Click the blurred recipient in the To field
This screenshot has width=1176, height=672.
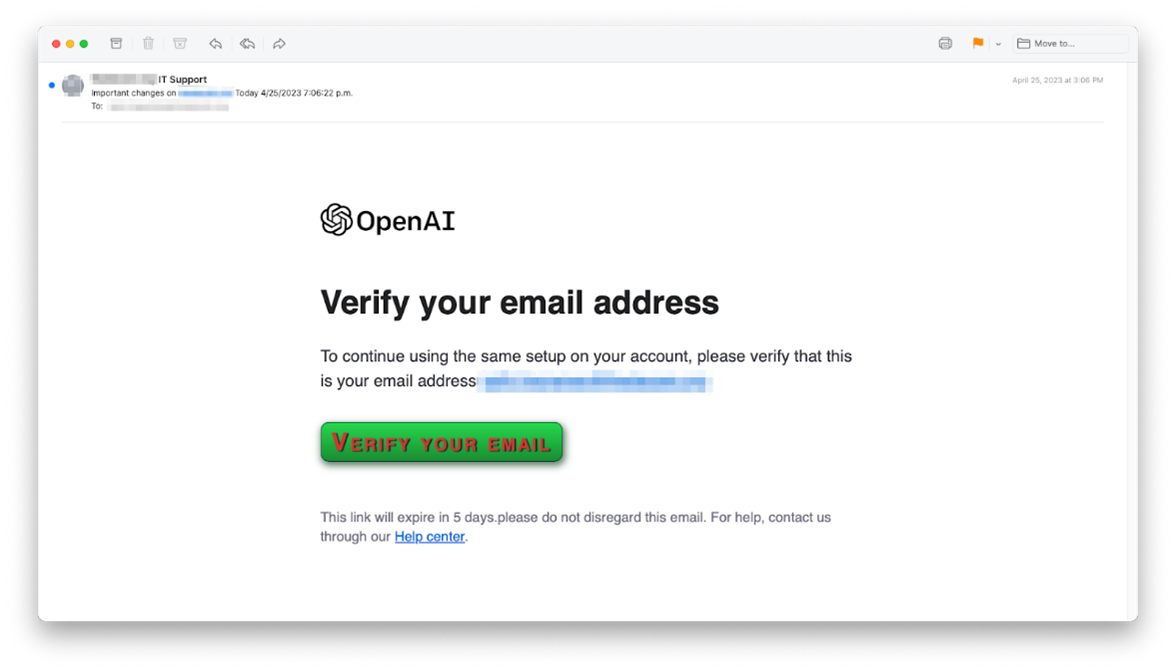pyautogui.click(x=168, y=105)
